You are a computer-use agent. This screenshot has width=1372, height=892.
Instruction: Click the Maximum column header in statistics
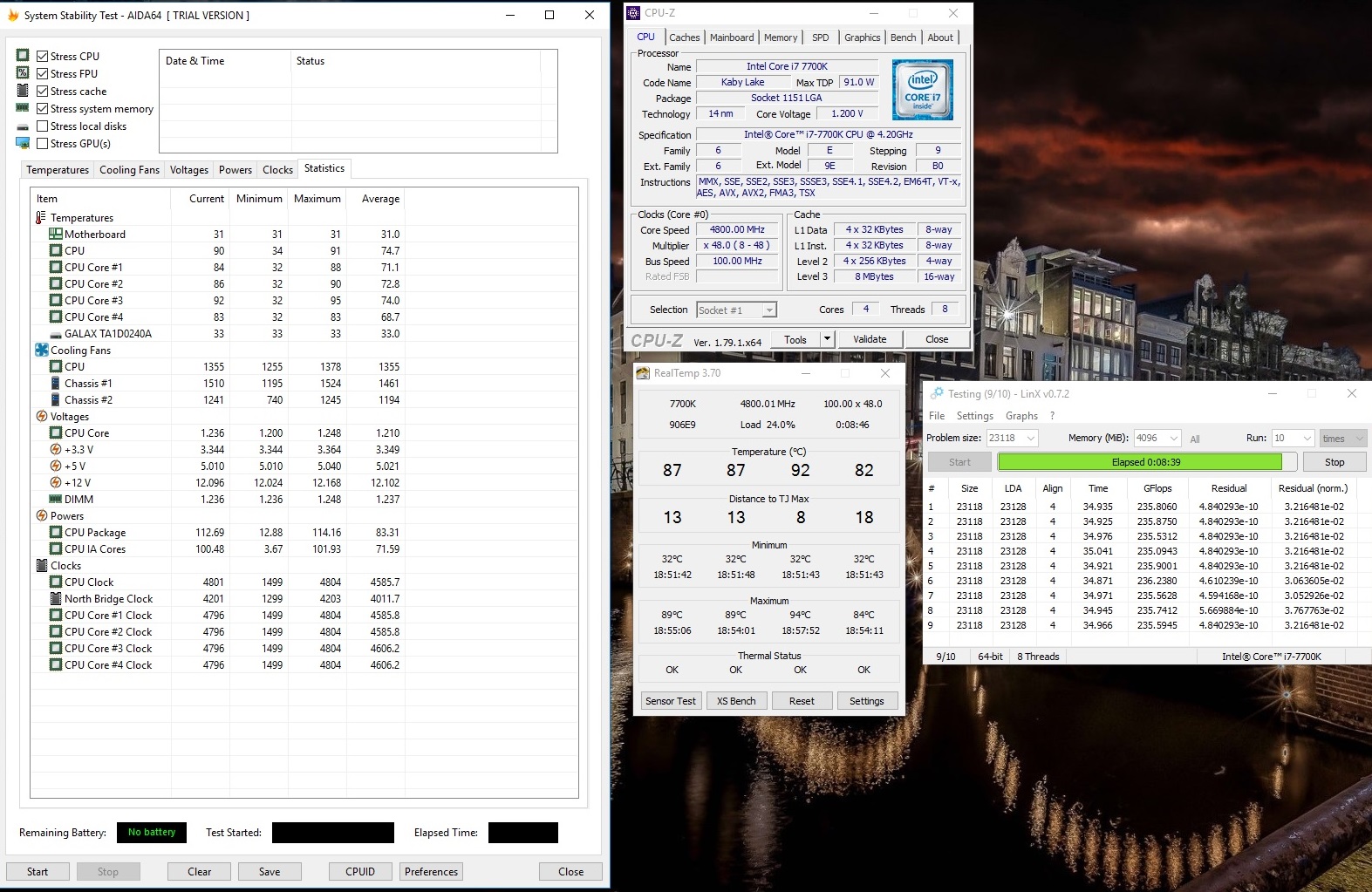pos(317,199)
